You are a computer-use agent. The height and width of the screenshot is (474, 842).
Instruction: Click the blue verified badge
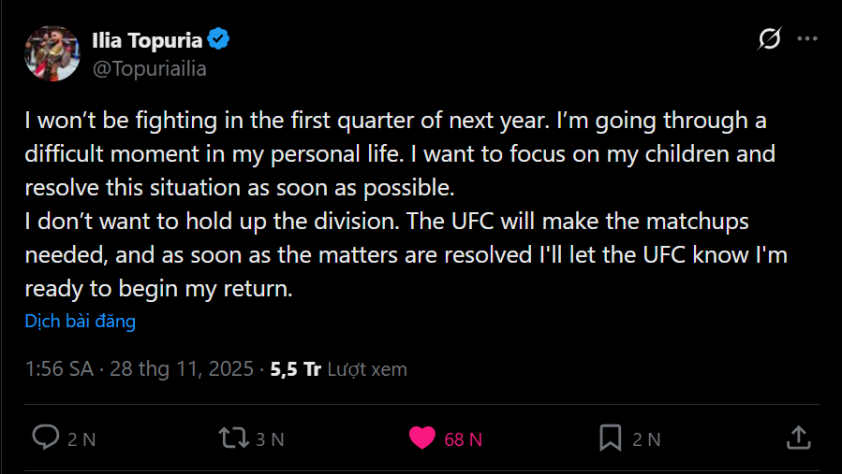[x=219, y=40]
